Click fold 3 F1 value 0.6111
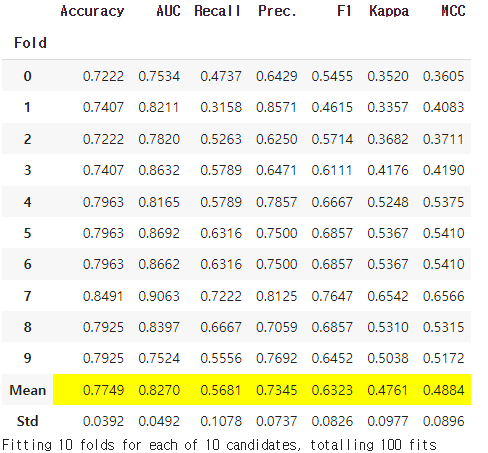Screen dimensions: 488x453 click(332, 170)
